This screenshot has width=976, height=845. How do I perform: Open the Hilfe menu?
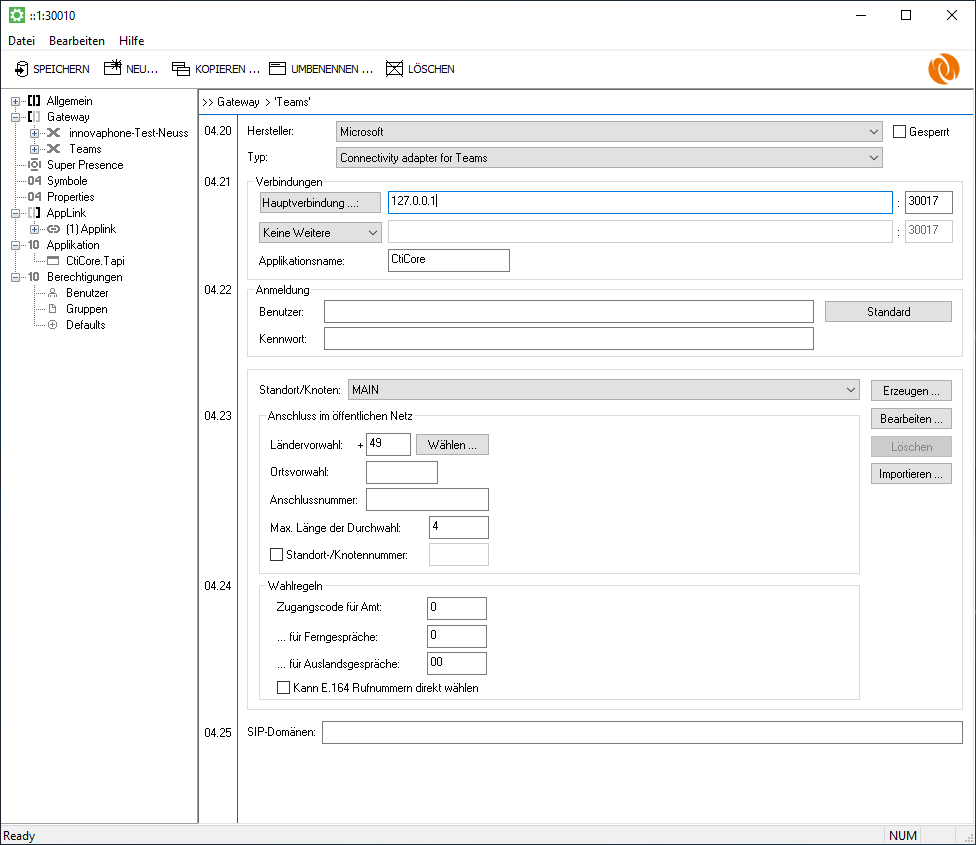(131, 41)
